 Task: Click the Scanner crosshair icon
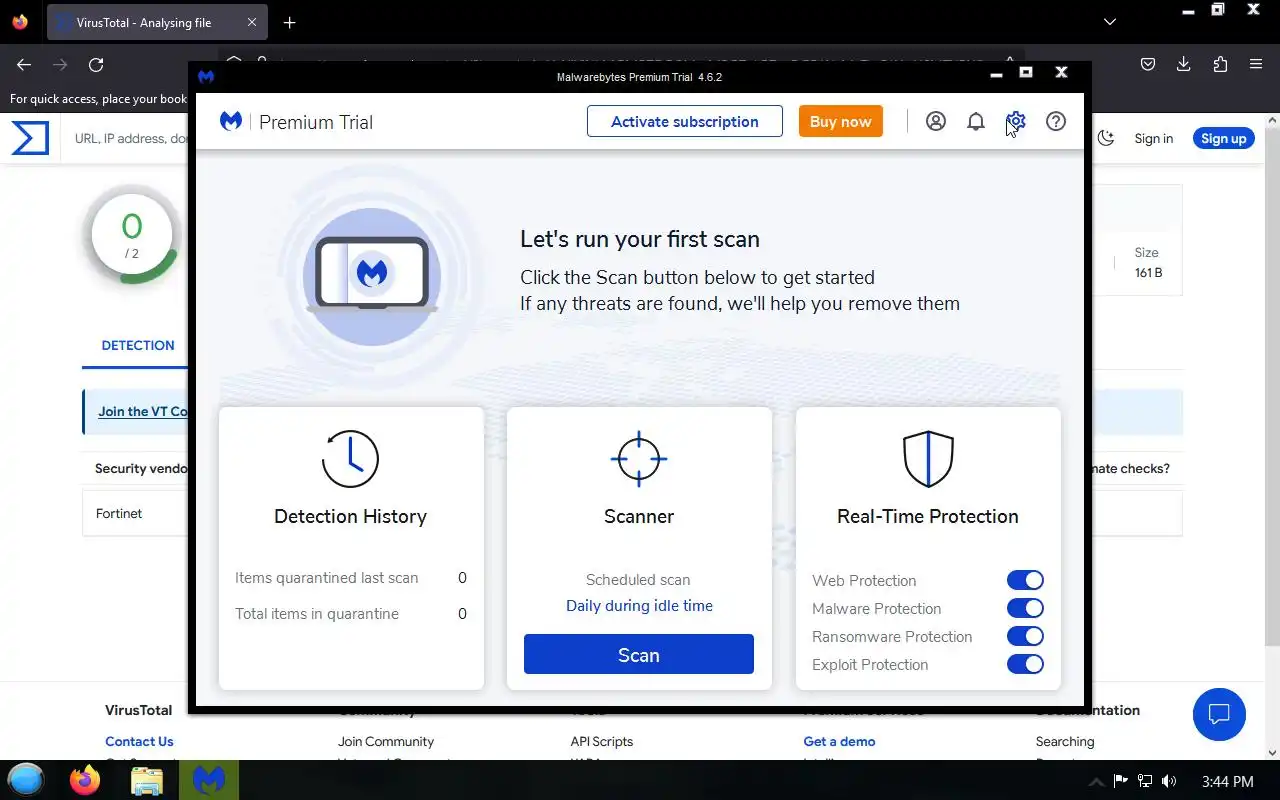639,459
